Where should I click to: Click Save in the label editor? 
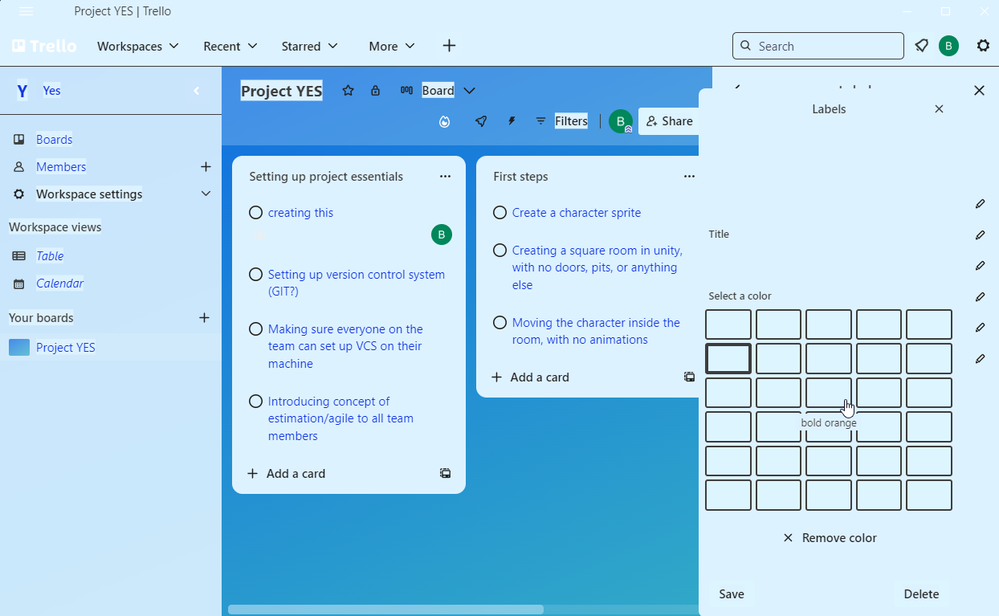tap(731, 594)
